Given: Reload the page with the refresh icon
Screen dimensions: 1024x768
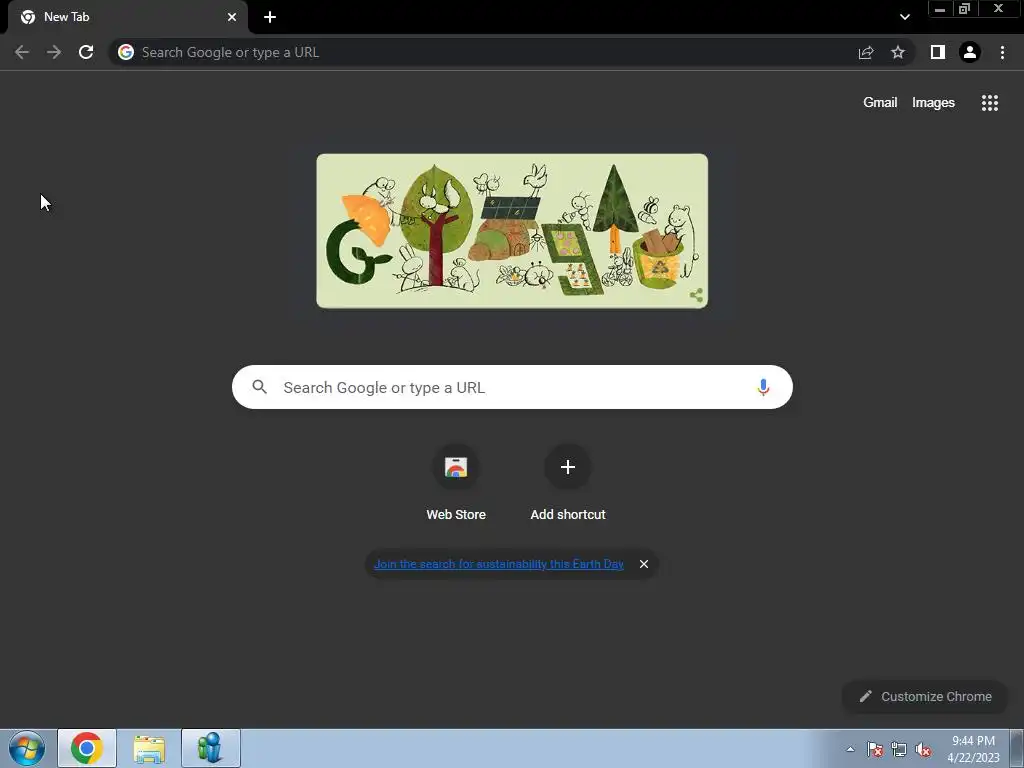Looking at the screenshot, I should [86, 52].
